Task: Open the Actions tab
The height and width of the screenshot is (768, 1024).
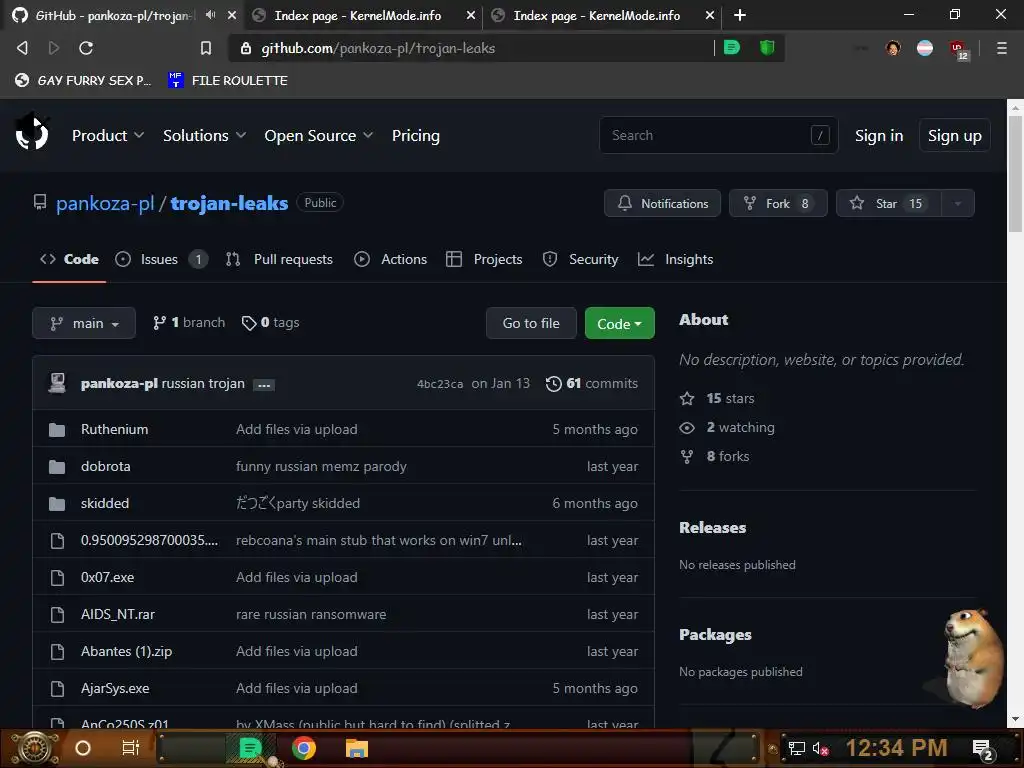Action: pyautogui.click(x=391, y=259)
